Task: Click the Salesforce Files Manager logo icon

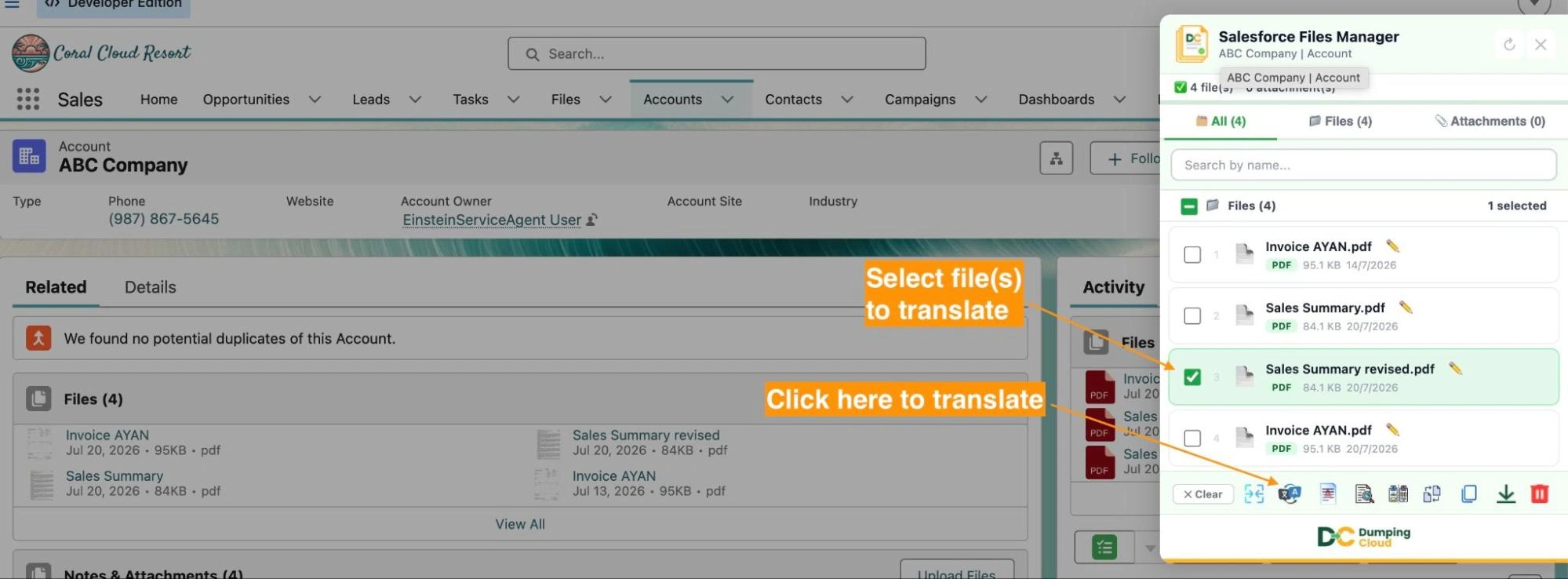Action: (1191, 44)
